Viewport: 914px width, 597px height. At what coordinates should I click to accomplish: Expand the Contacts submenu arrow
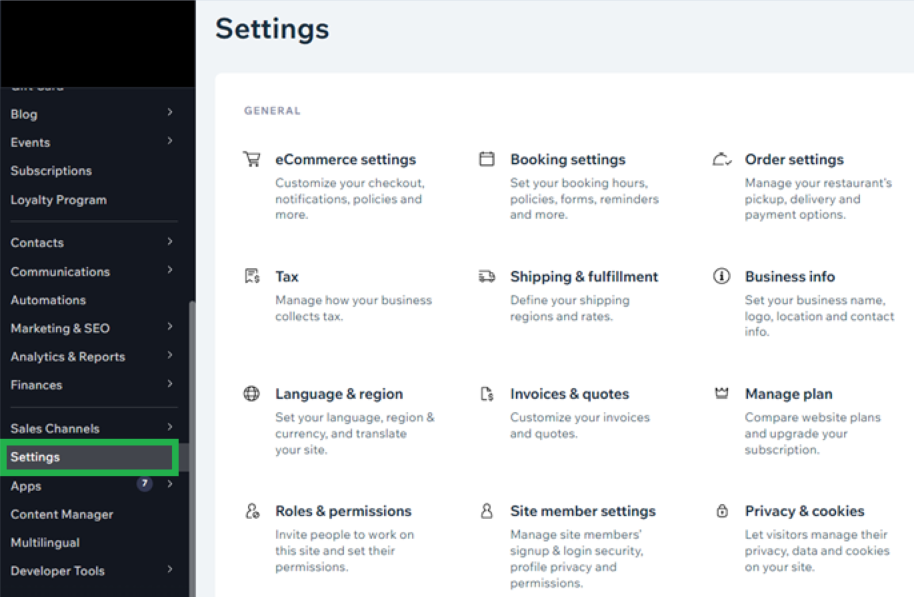170,242
